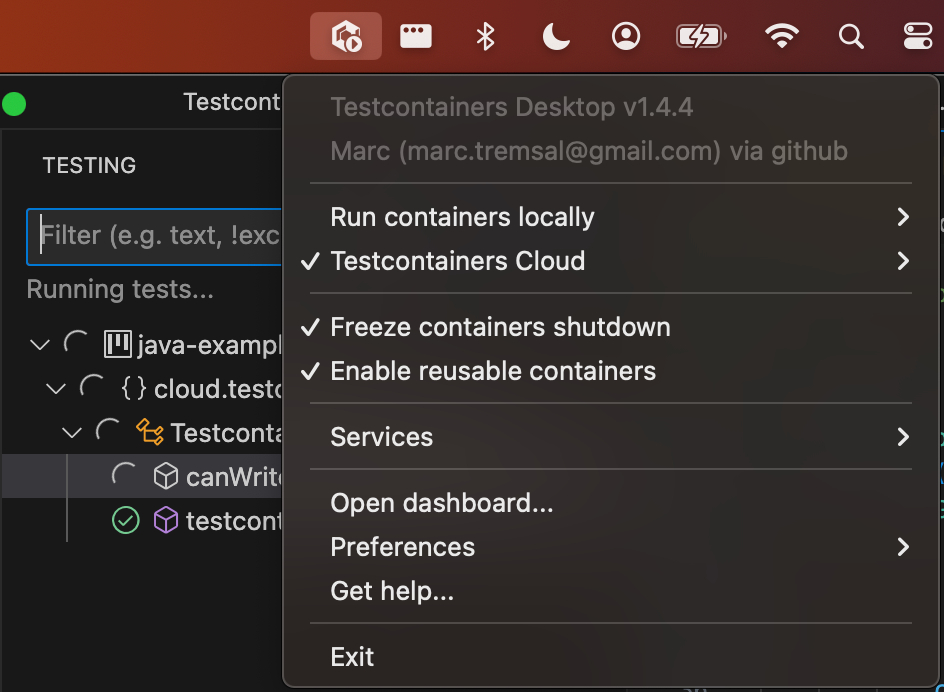Expand the Preferences submenu arrow

pyautogui.click(x=902, y=547)
